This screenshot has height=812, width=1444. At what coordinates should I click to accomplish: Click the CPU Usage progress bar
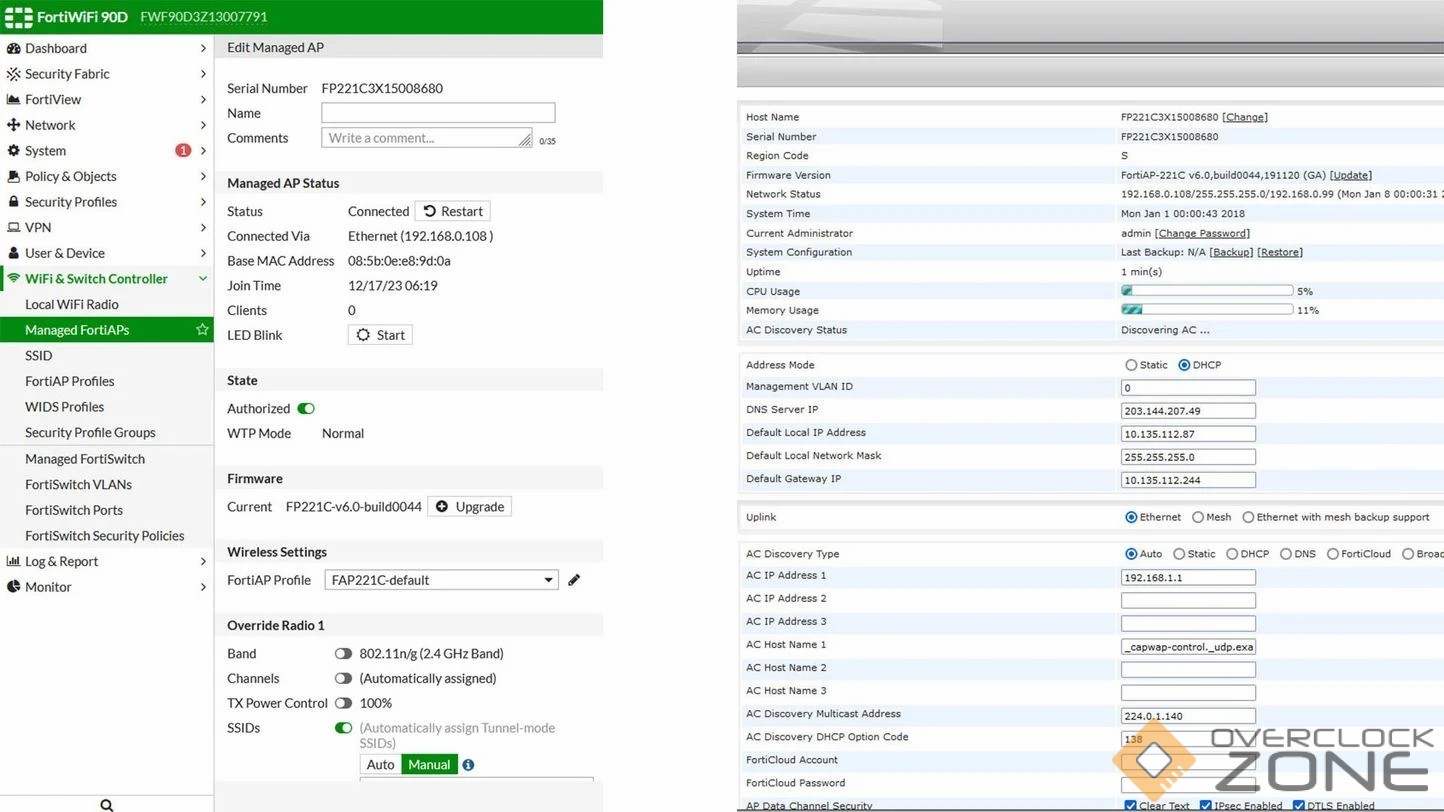(x=1207, y=291)
